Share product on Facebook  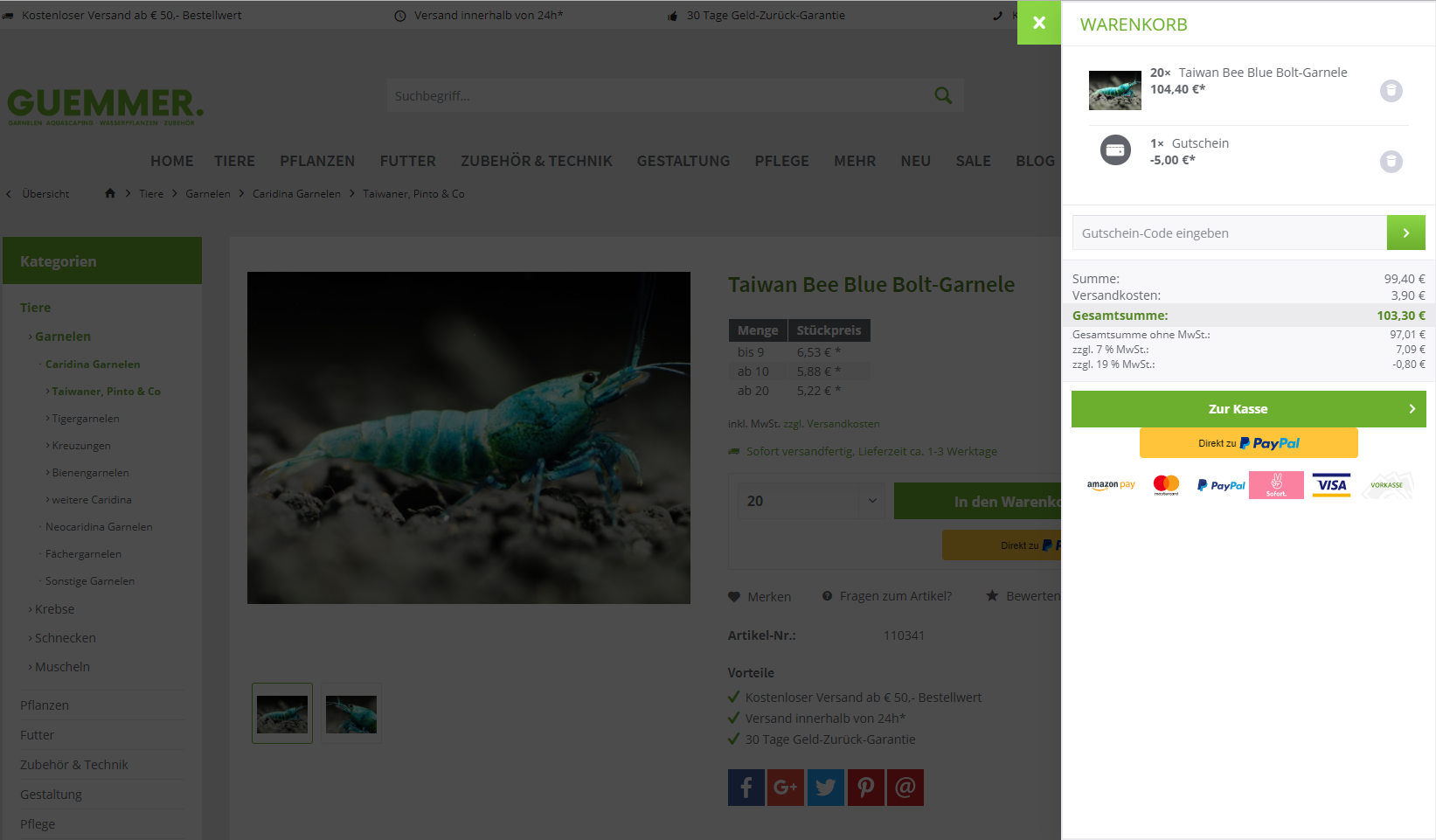746,788
